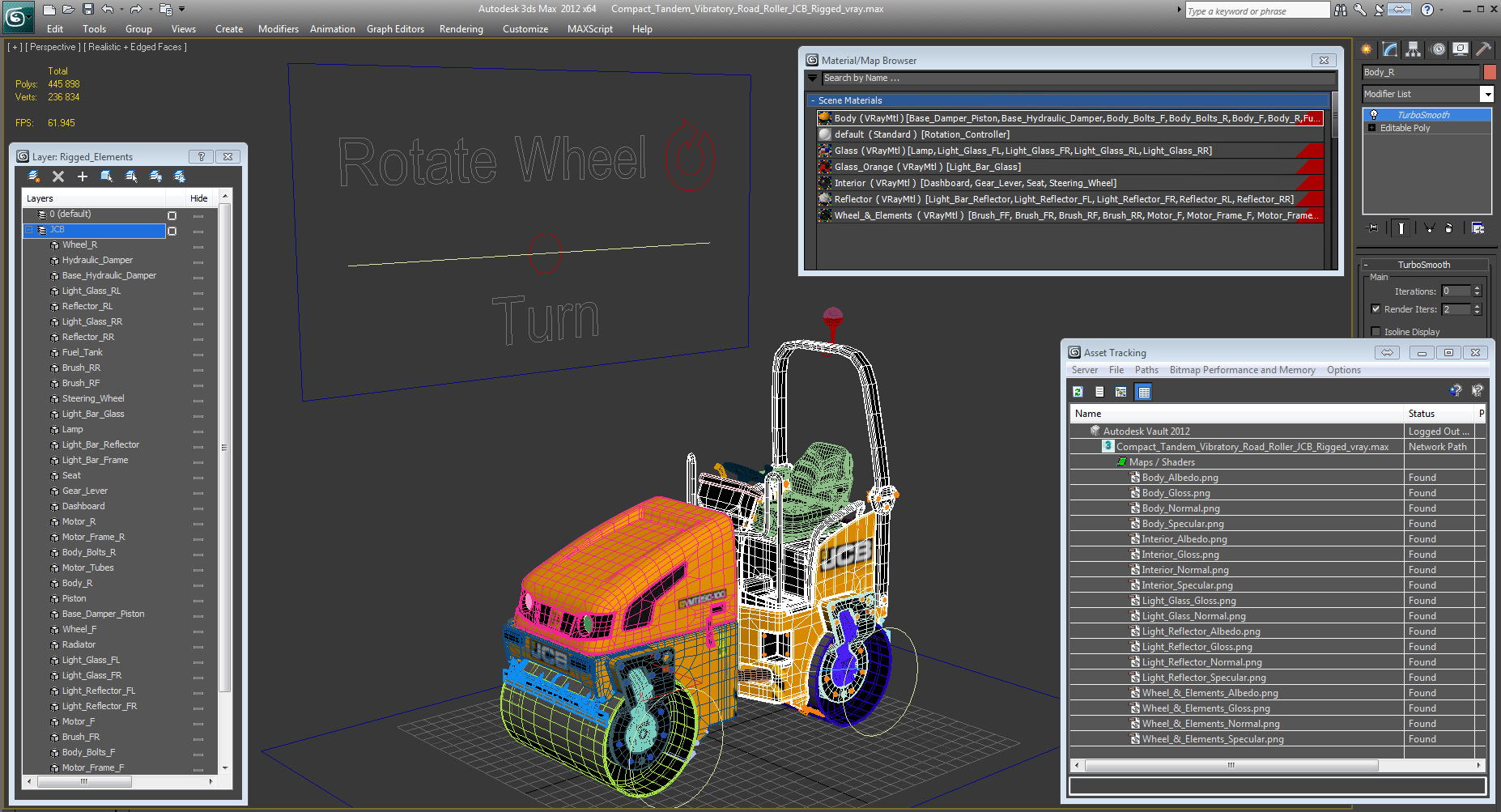The width and height of the screenshot is (1501, 812).
Task: Click the Save File floppy icon
Action: 88,10
